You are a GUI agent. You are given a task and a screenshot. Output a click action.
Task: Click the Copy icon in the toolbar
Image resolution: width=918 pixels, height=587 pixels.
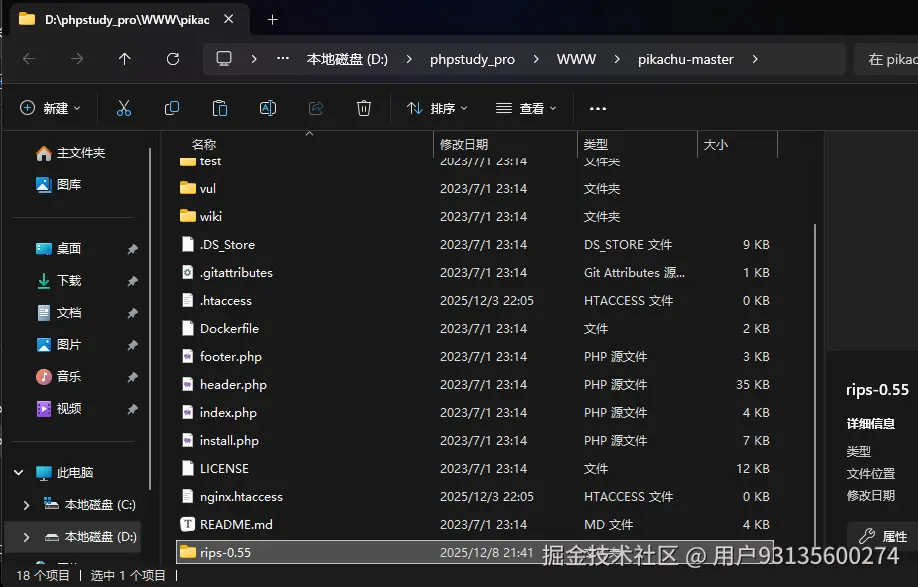[171, 108]
